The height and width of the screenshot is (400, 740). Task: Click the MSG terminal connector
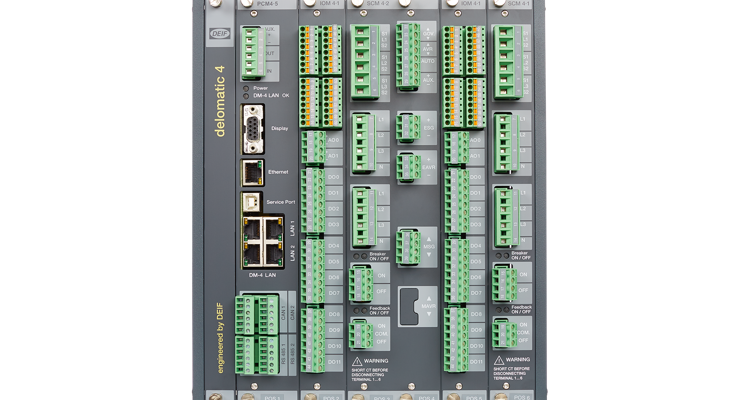(408, 247)
